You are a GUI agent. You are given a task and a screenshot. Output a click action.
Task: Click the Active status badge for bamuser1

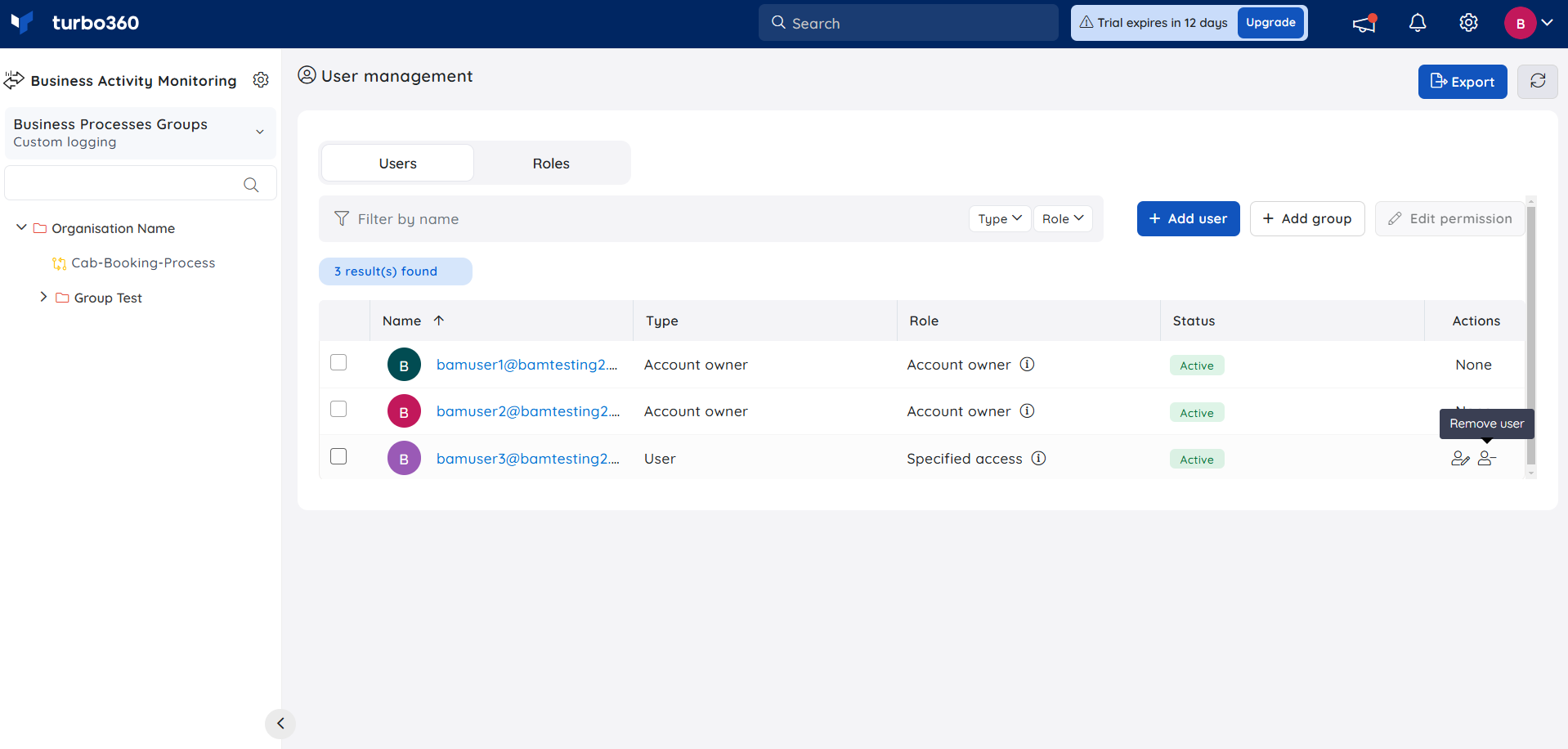(1197, 366)
